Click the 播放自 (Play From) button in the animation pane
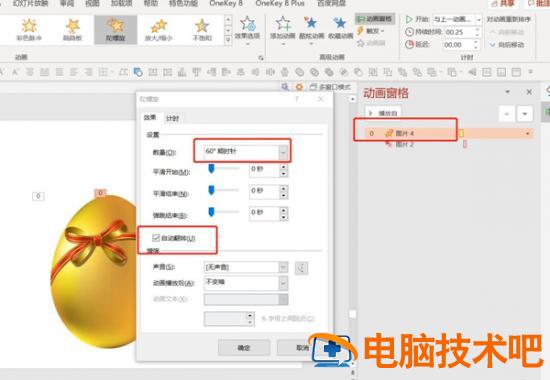 tap(383, 113)
